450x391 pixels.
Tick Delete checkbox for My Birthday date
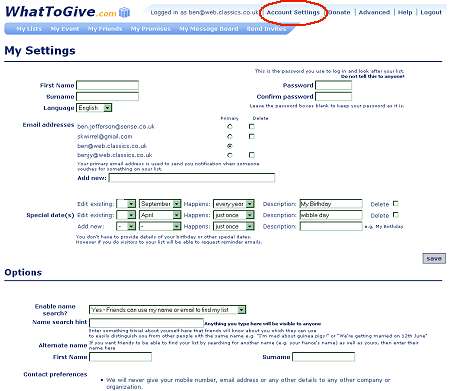[x=396, y=203]
